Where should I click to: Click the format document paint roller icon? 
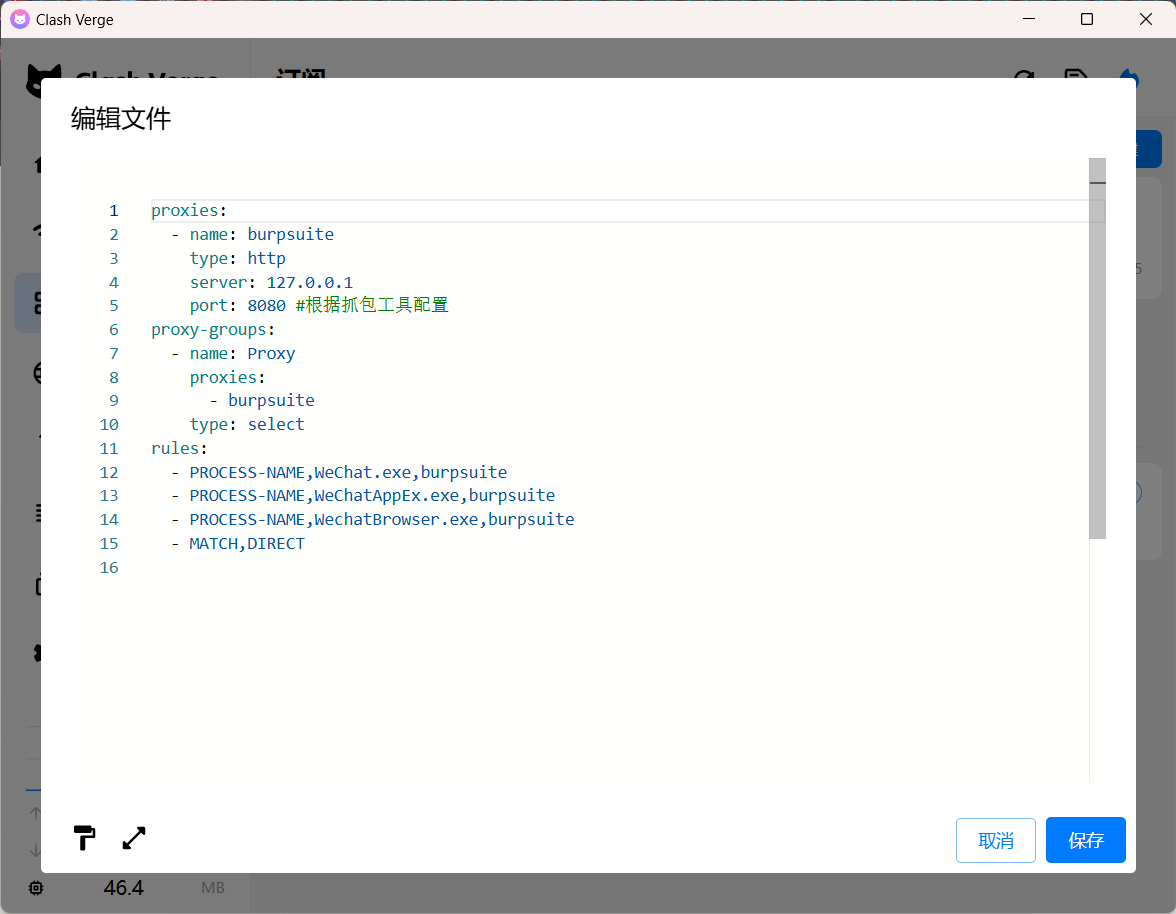coord(85,838)
